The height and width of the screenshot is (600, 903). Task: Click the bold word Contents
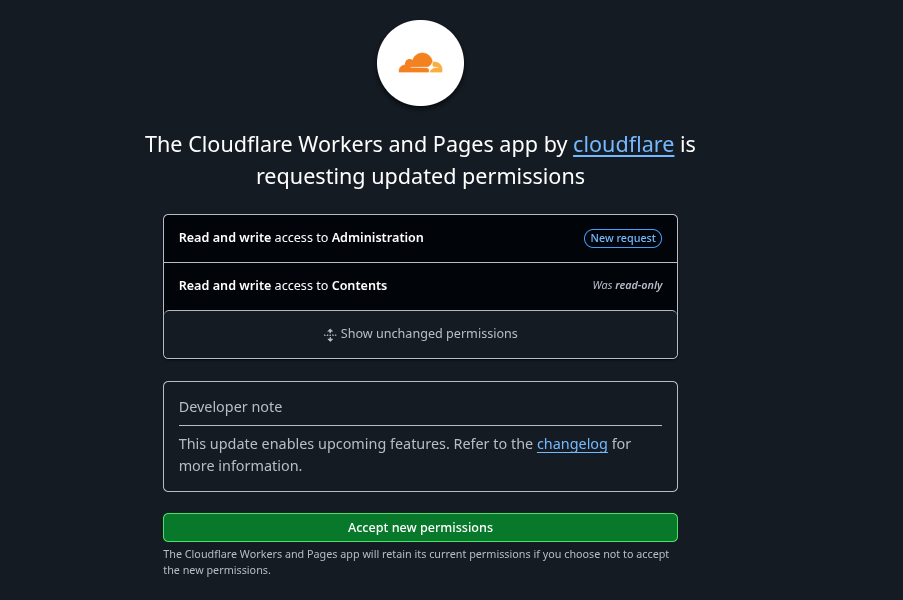359,286
